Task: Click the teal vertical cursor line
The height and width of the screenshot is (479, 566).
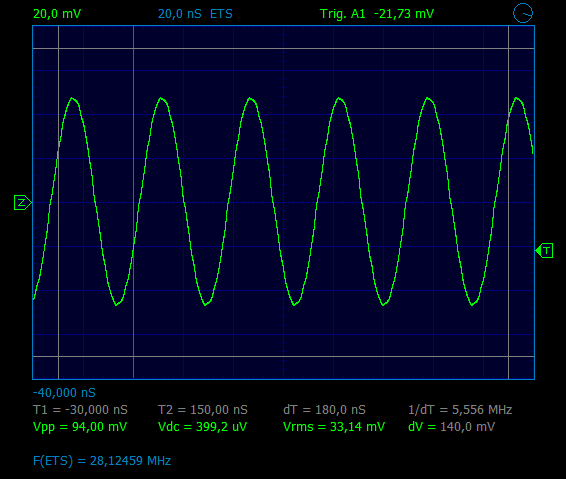Action: (134, 202)
